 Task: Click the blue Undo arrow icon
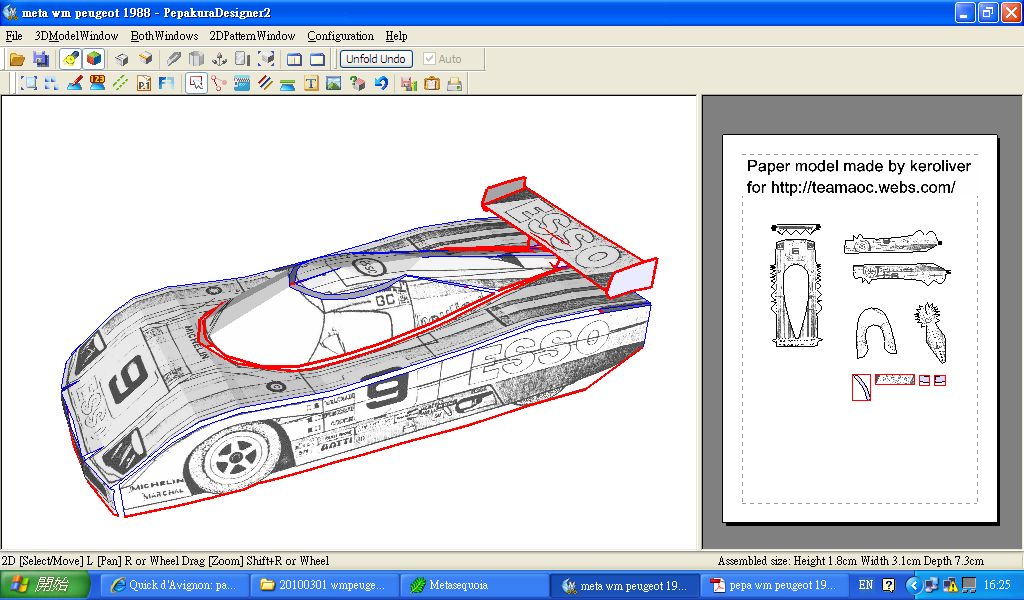pyautogui.click(x=381, y=84)
